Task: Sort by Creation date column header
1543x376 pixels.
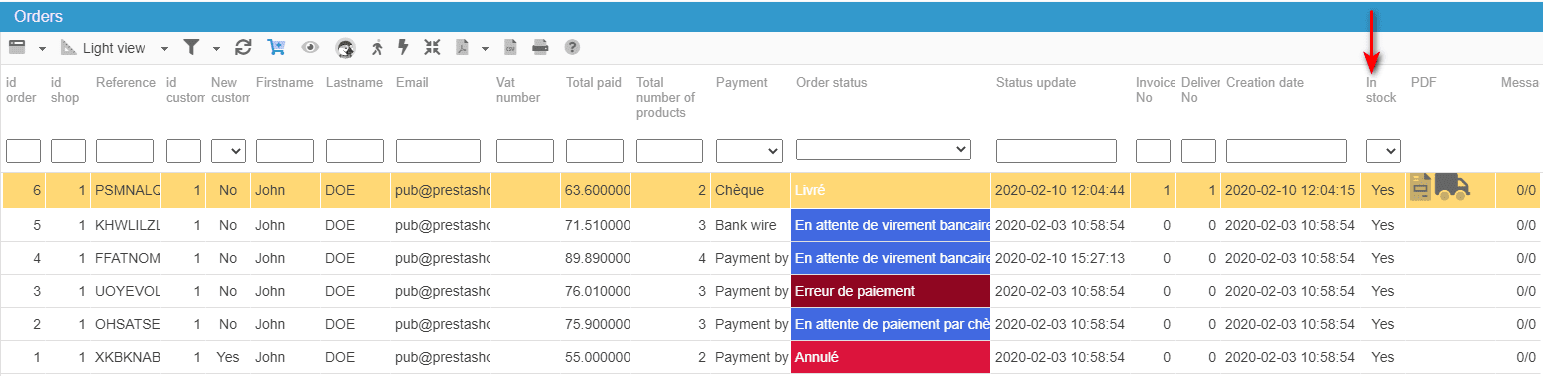Action: click(1265, 83)
